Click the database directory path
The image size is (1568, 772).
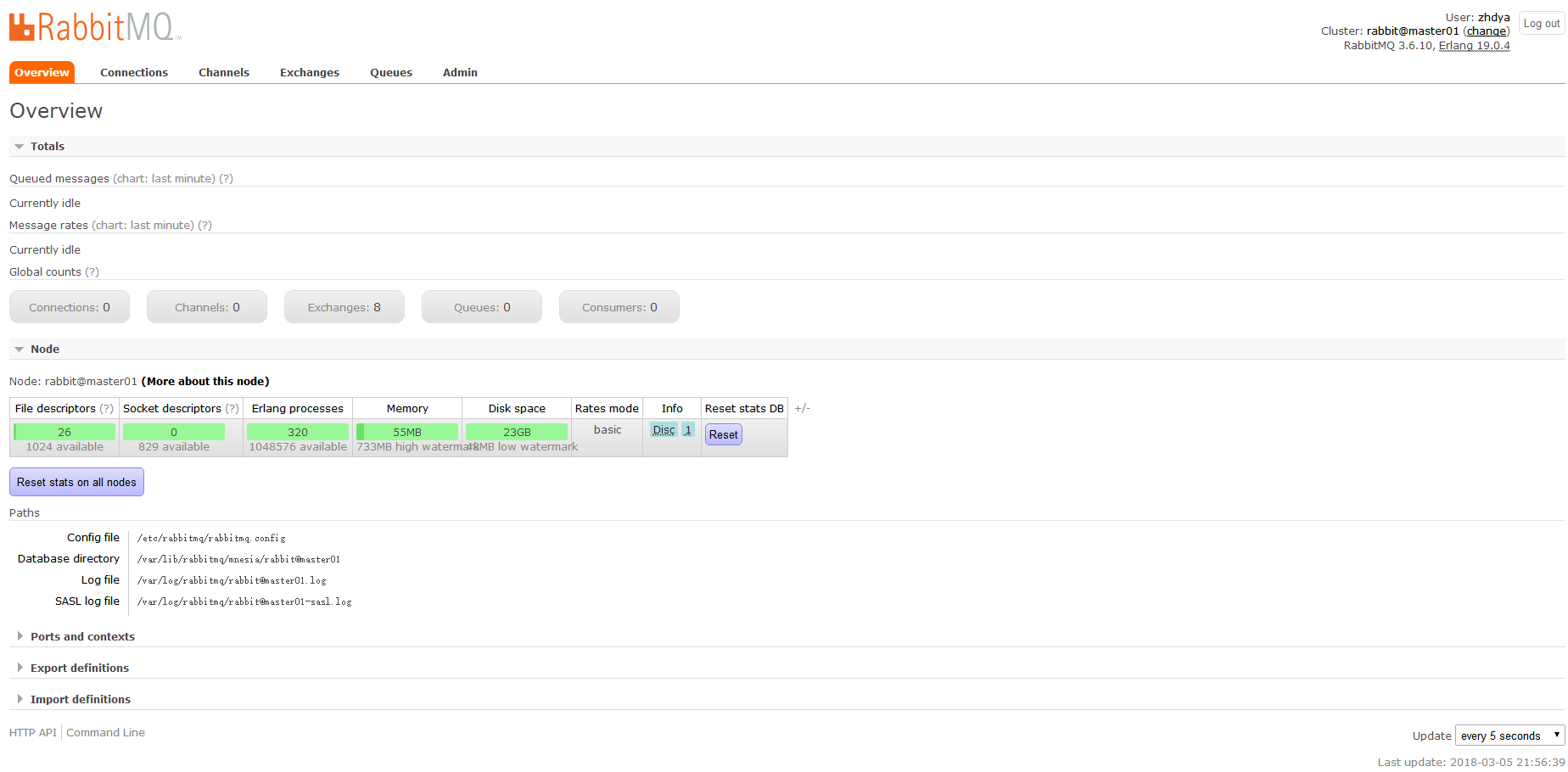(238, 560)
